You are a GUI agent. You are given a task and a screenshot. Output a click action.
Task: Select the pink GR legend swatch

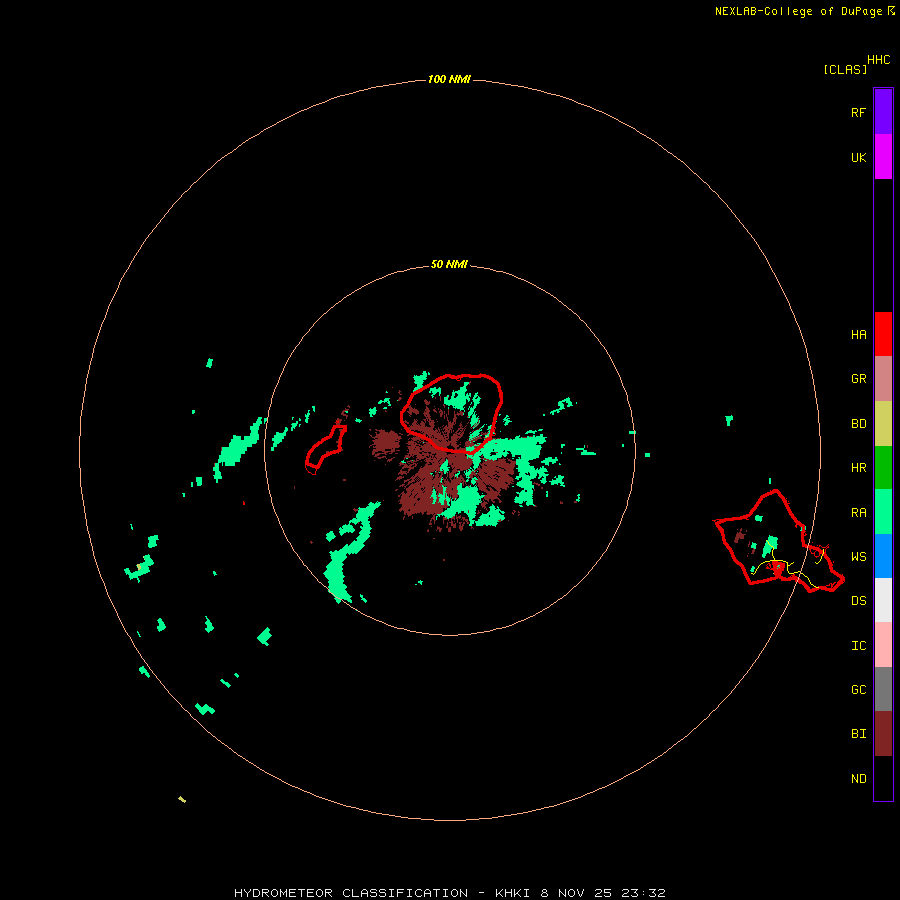883,379
